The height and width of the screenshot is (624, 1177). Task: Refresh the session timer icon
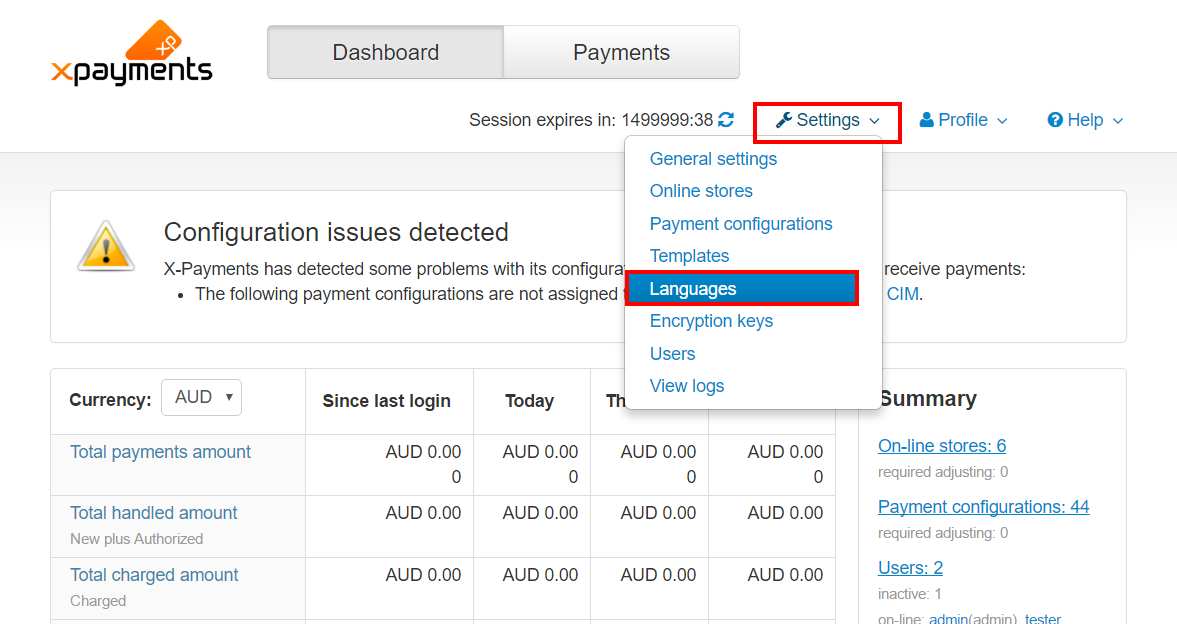pos(726,120)
